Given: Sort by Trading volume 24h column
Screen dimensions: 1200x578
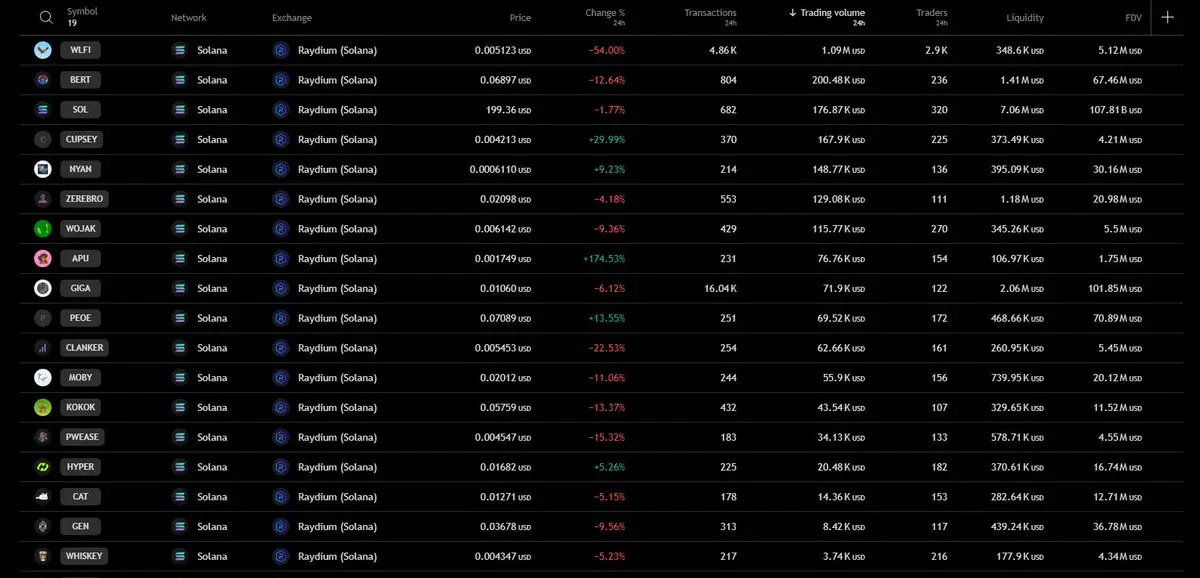Looking at the screenshot, I should 827,17.
